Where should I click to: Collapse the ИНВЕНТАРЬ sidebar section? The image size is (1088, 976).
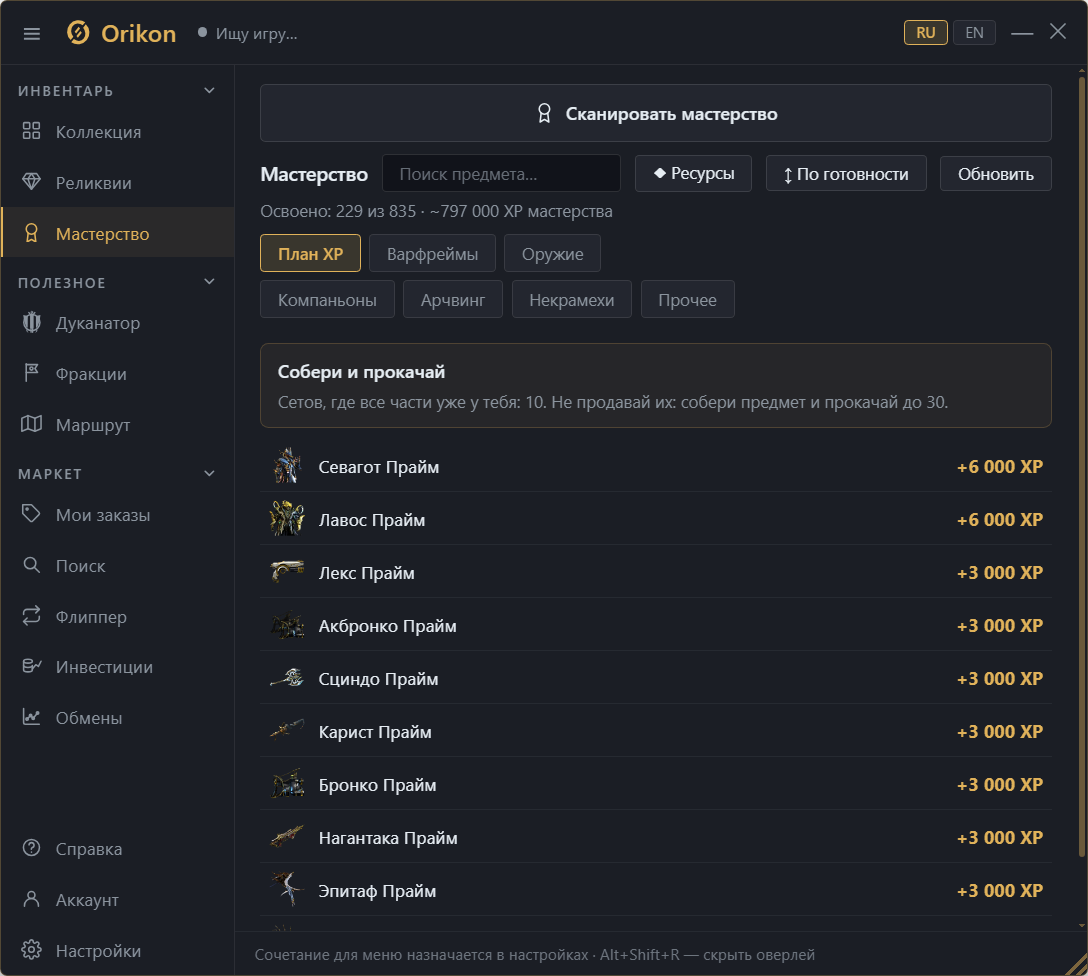210,91
